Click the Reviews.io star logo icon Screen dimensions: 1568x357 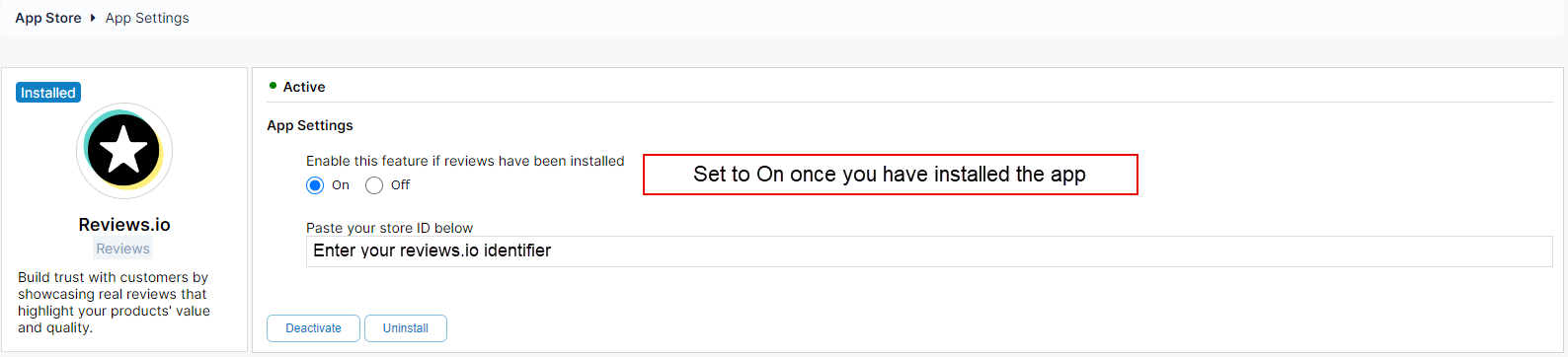pos(124,151)
